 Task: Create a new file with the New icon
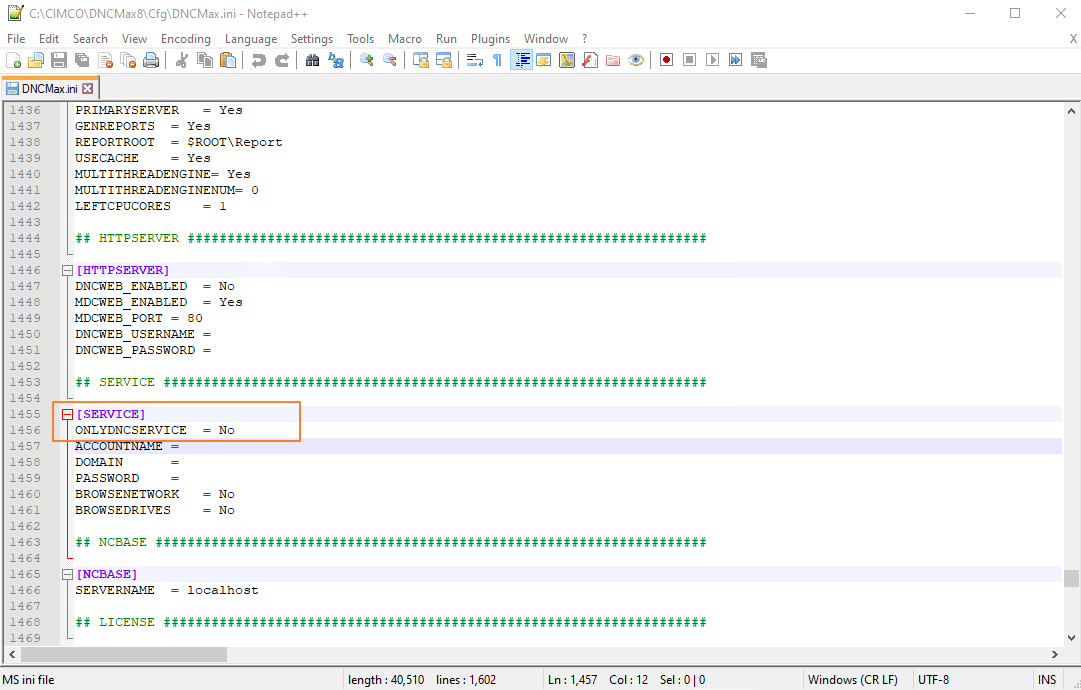tap(13, 61)
